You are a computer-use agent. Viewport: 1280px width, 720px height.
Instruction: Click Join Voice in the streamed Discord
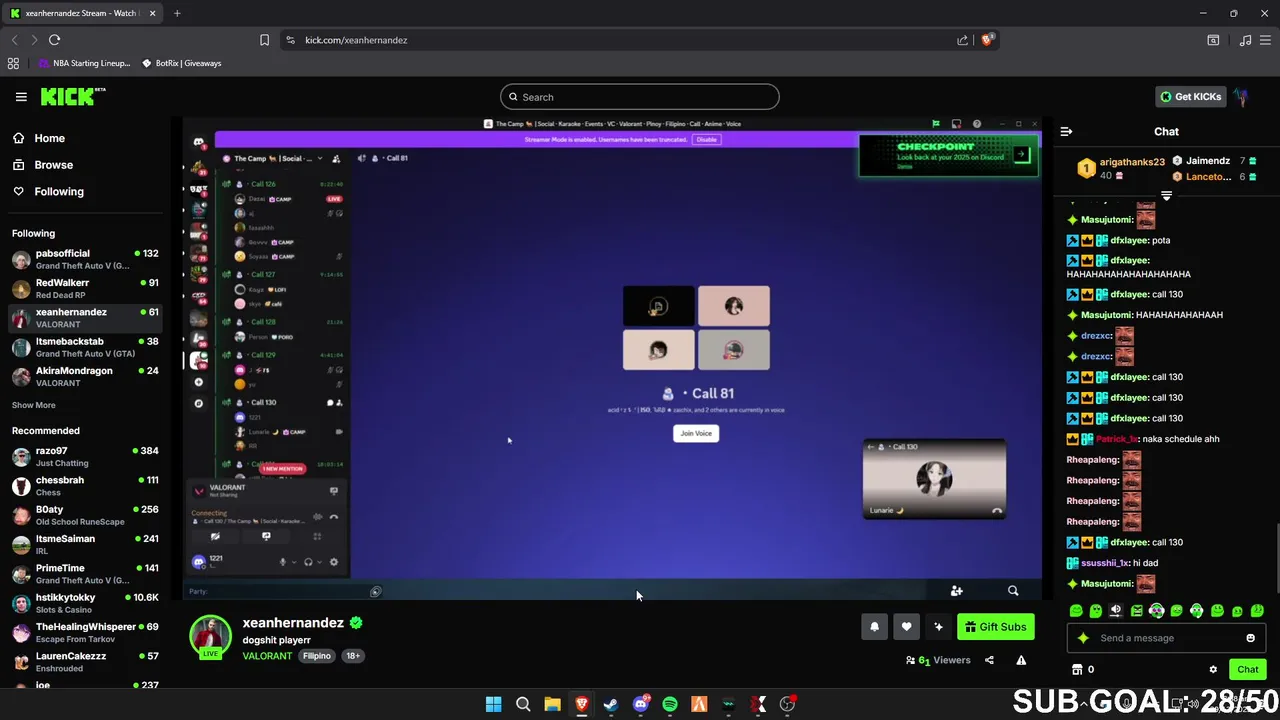point(696,433)
